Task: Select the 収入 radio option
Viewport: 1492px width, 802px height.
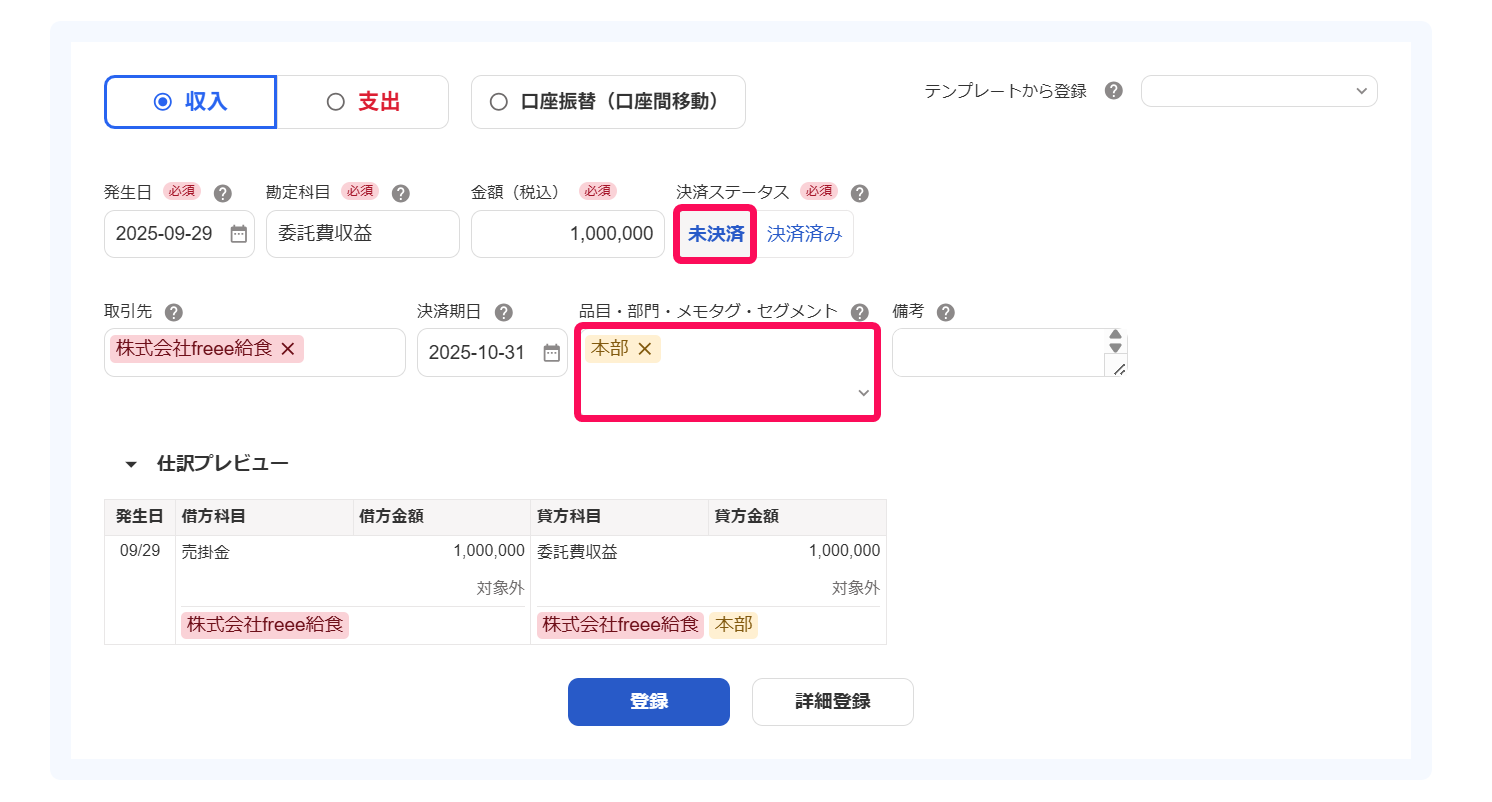Action: click(190, 102)
